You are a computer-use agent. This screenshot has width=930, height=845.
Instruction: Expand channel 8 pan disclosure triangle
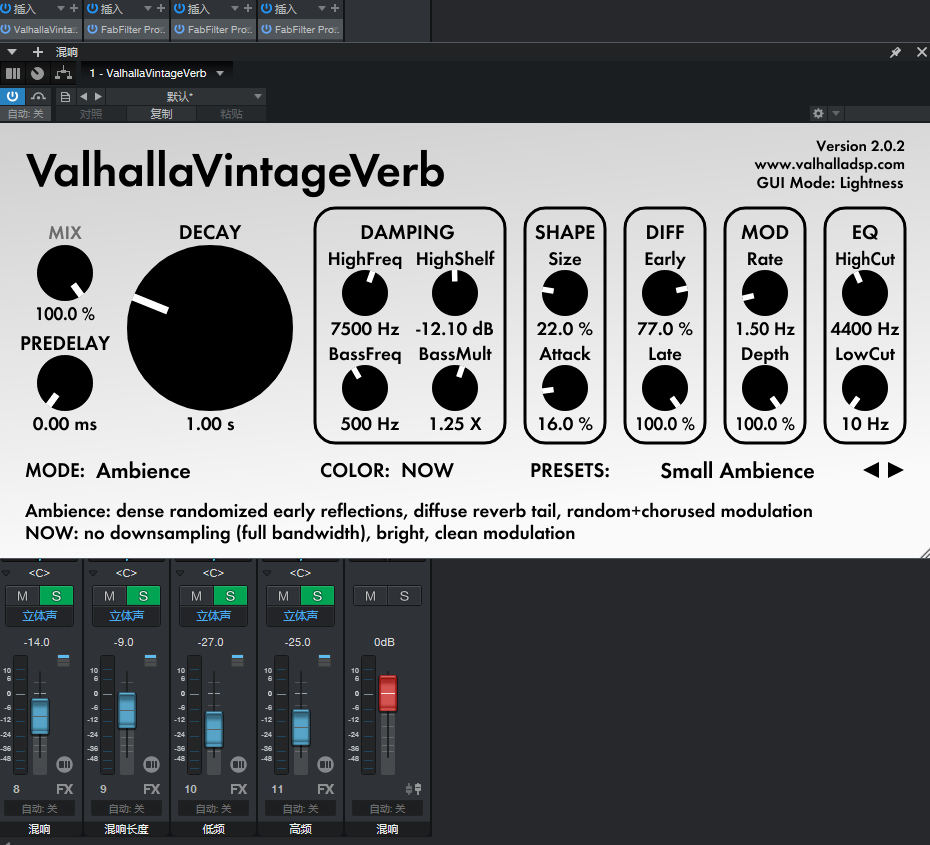click(x=7, y=573)
